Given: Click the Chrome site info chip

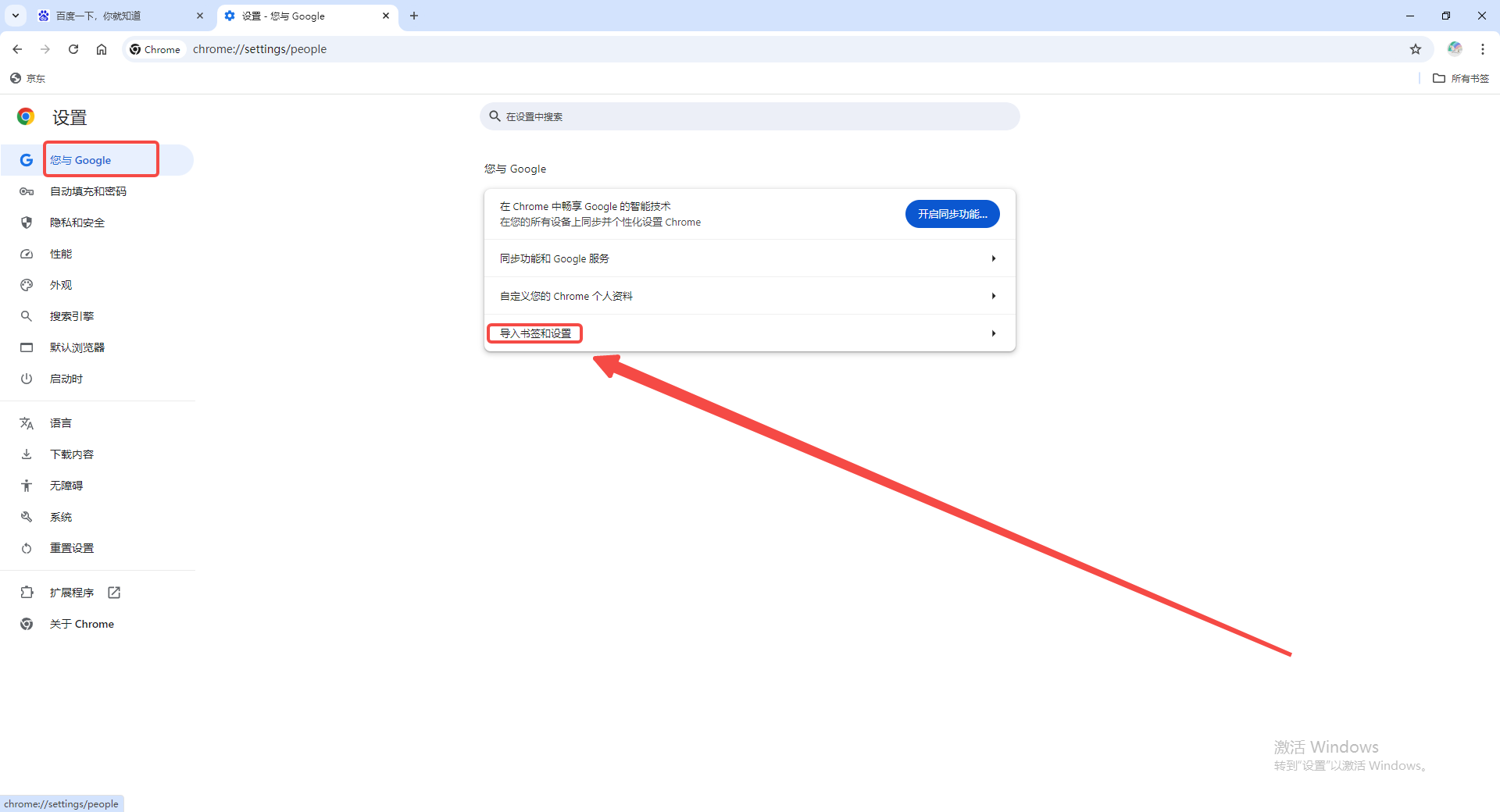Looking at the screenshot, I should [155, 49].
